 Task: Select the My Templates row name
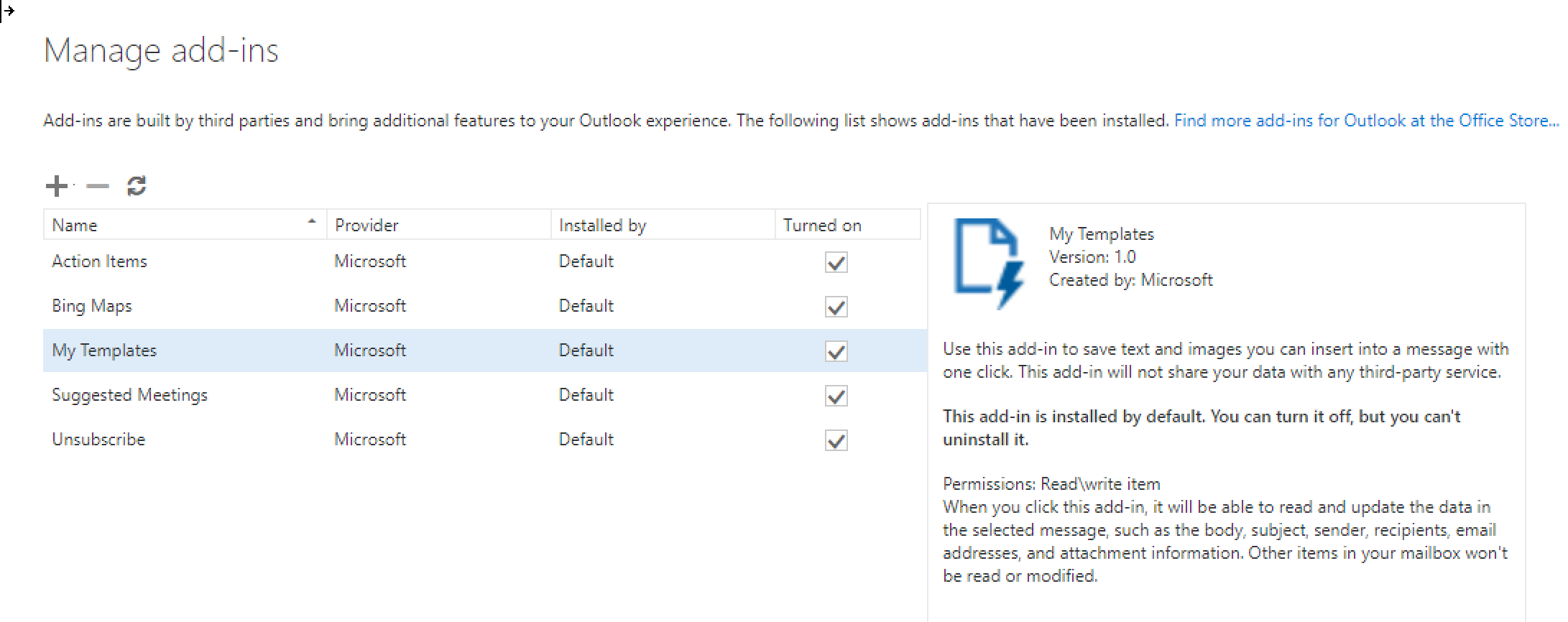[x=104, y=351]
